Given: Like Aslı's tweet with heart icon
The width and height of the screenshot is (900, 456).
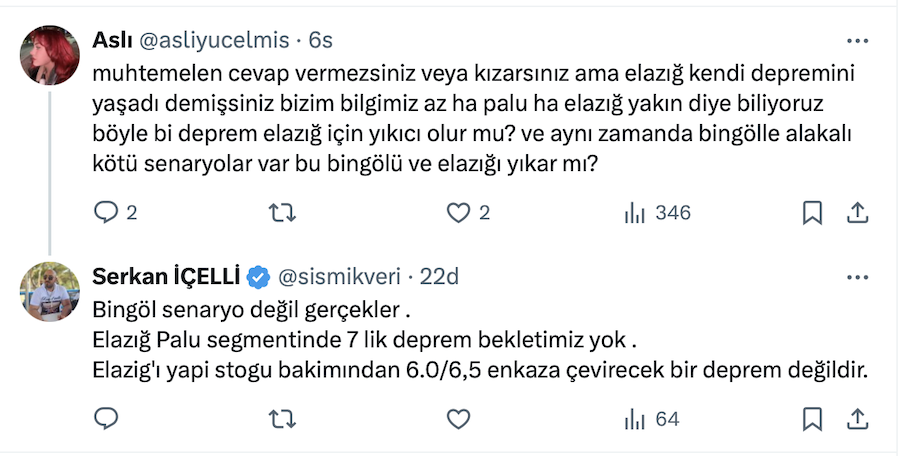Looking at the screenshot, I should pyautogui.click(x=458, y=213).
